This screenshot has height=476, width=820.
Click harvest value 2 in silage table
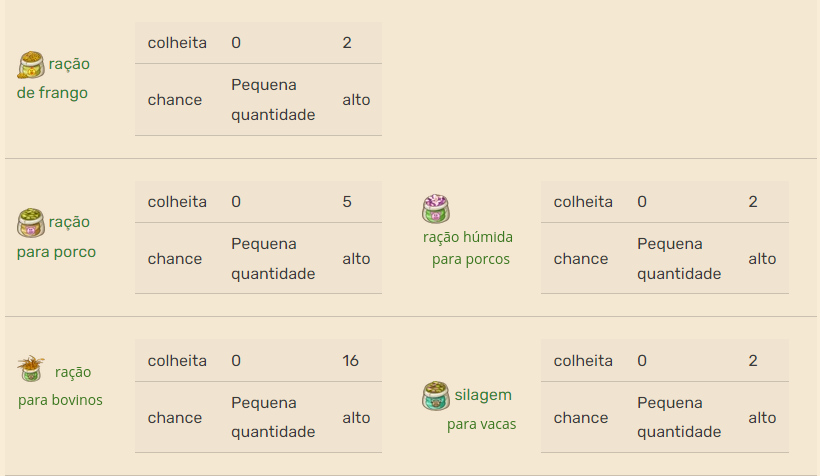click(x=753, y=361)
